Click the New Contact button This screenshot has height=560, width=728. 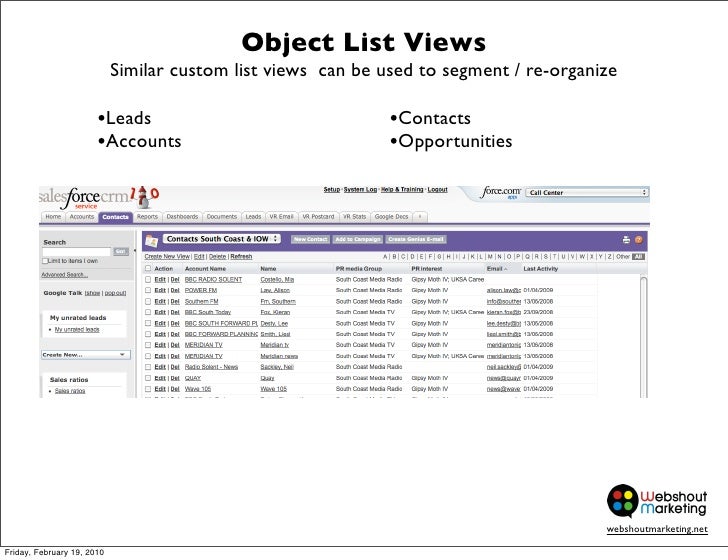pyautogui.click(x=311, y=240)
